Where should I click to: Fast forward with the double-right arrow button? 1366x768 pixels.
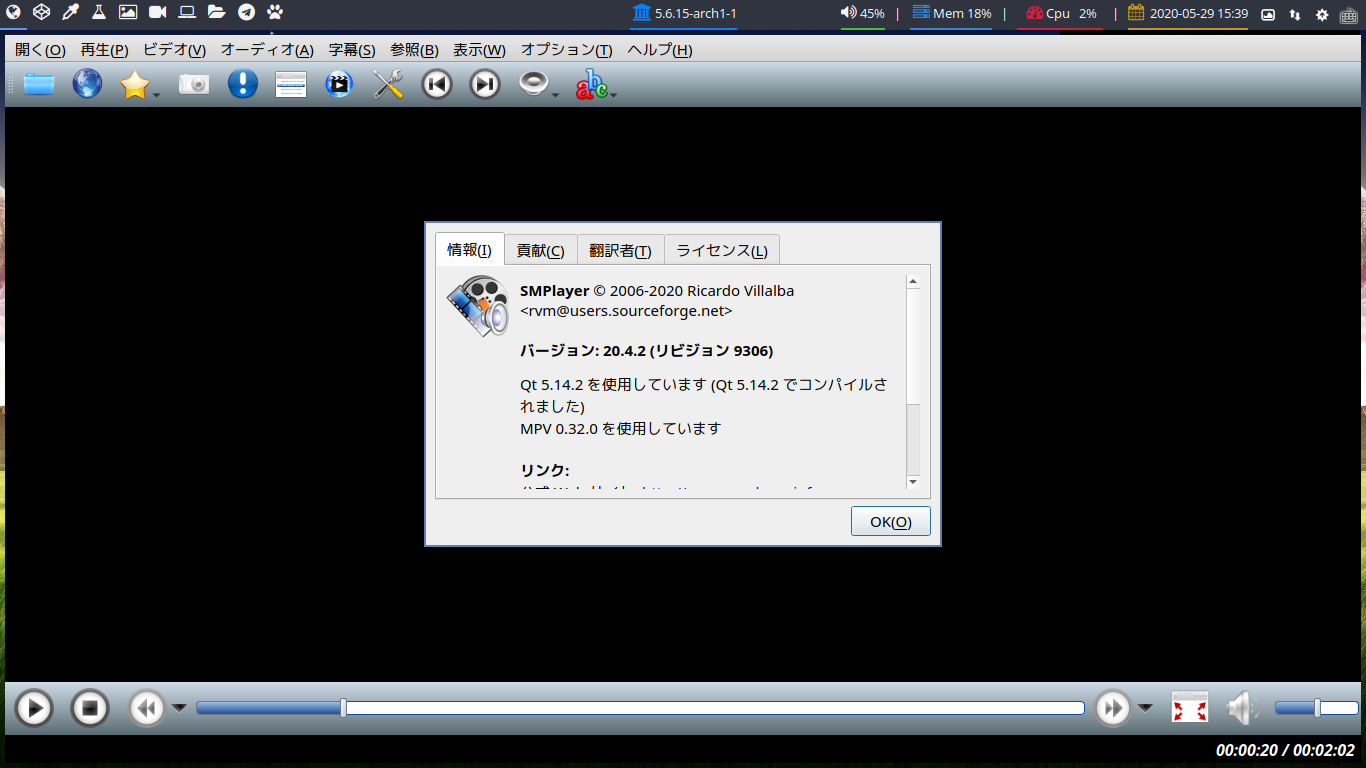1112,709
